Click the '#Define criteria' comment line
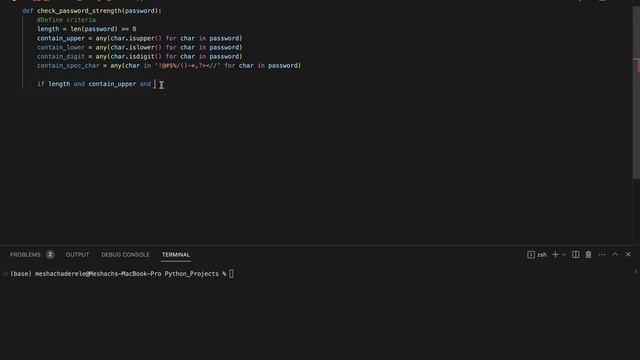The image size is (640, 360). [67, 20]
